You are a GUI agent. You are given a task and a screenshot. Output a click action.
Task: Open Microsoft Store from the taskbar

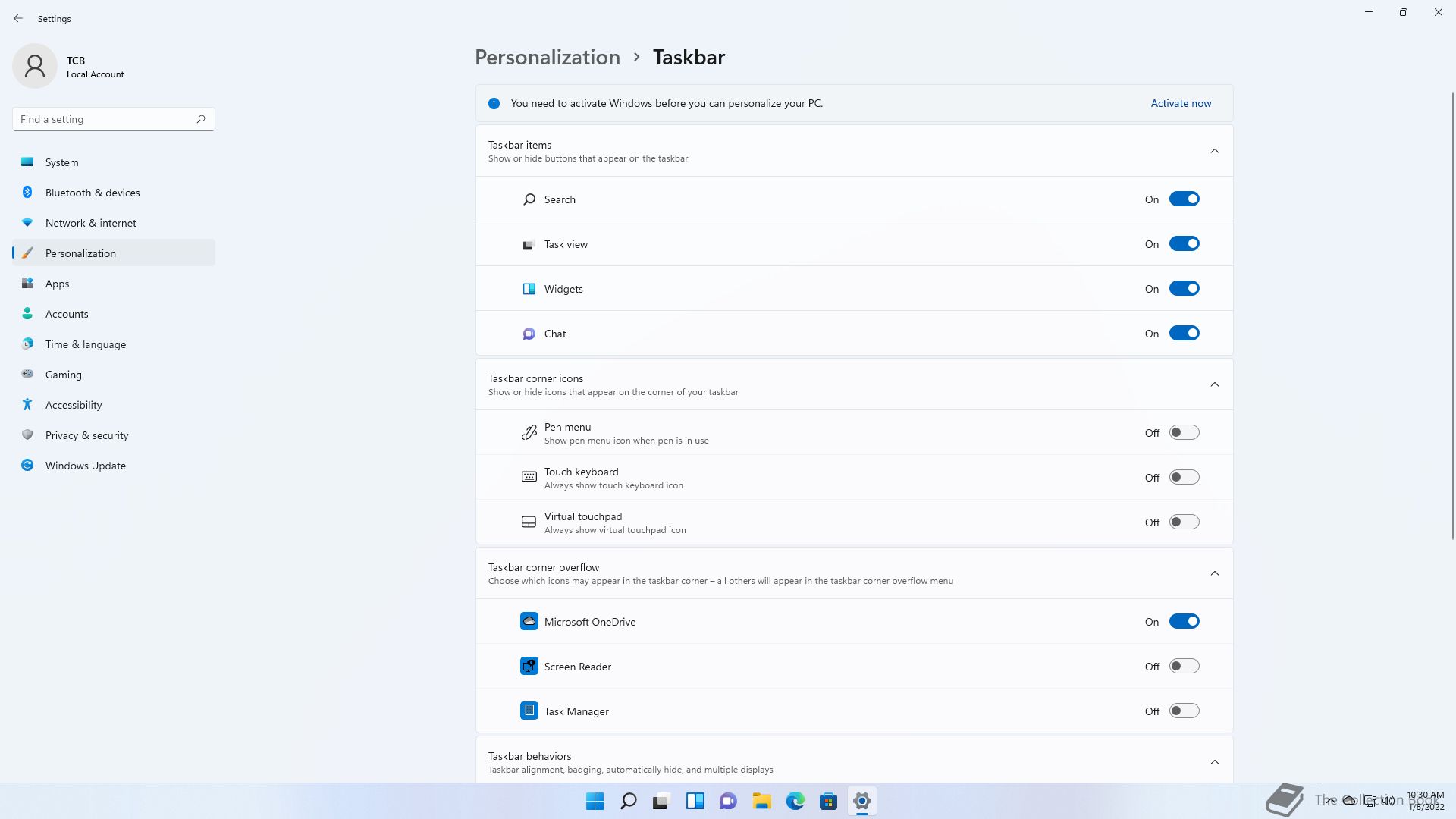coord(829,801)
